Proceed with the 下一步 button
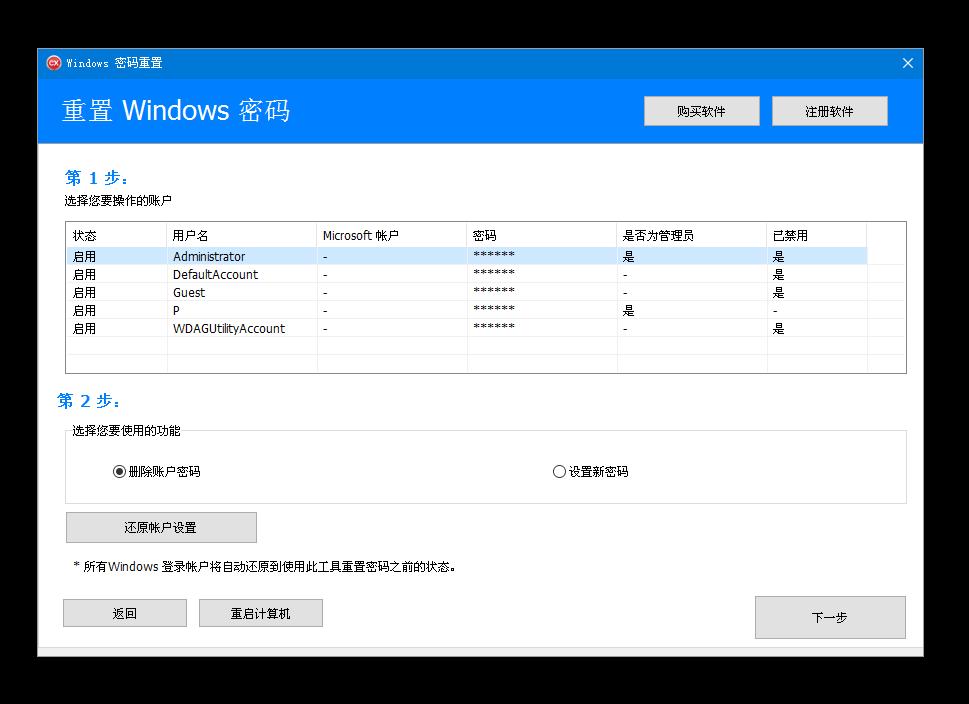969x704 pixels. (830, 617)
